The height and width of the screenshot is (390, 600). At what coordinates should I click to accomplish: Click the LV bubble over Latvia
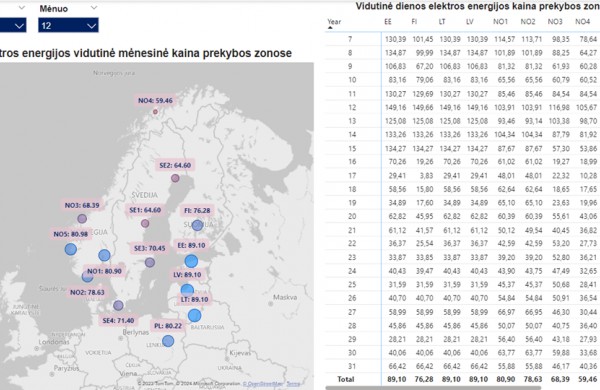pos(187,290)
